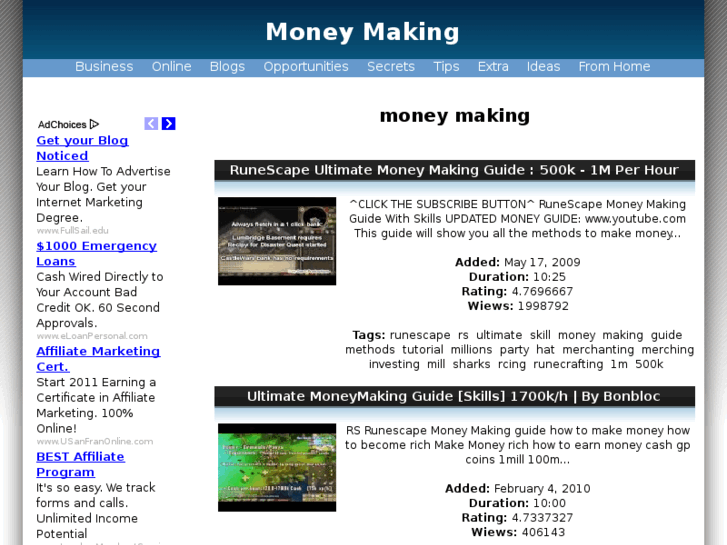Click the 'Tags: runescape rs ultimate' line
727x545 pixels.
[517, 335]
